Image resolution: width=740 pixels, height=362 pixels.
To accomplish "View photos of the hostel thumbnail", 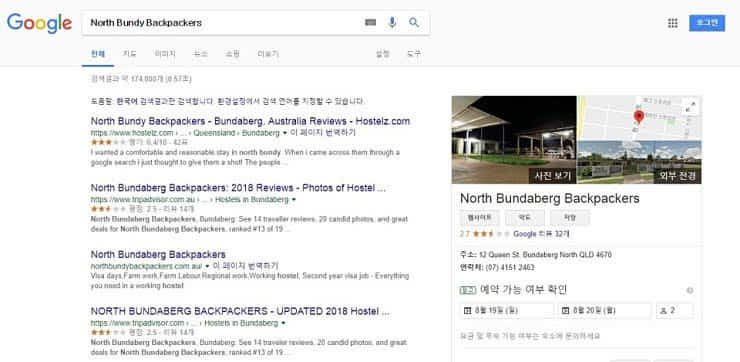I will pos(514,140).
